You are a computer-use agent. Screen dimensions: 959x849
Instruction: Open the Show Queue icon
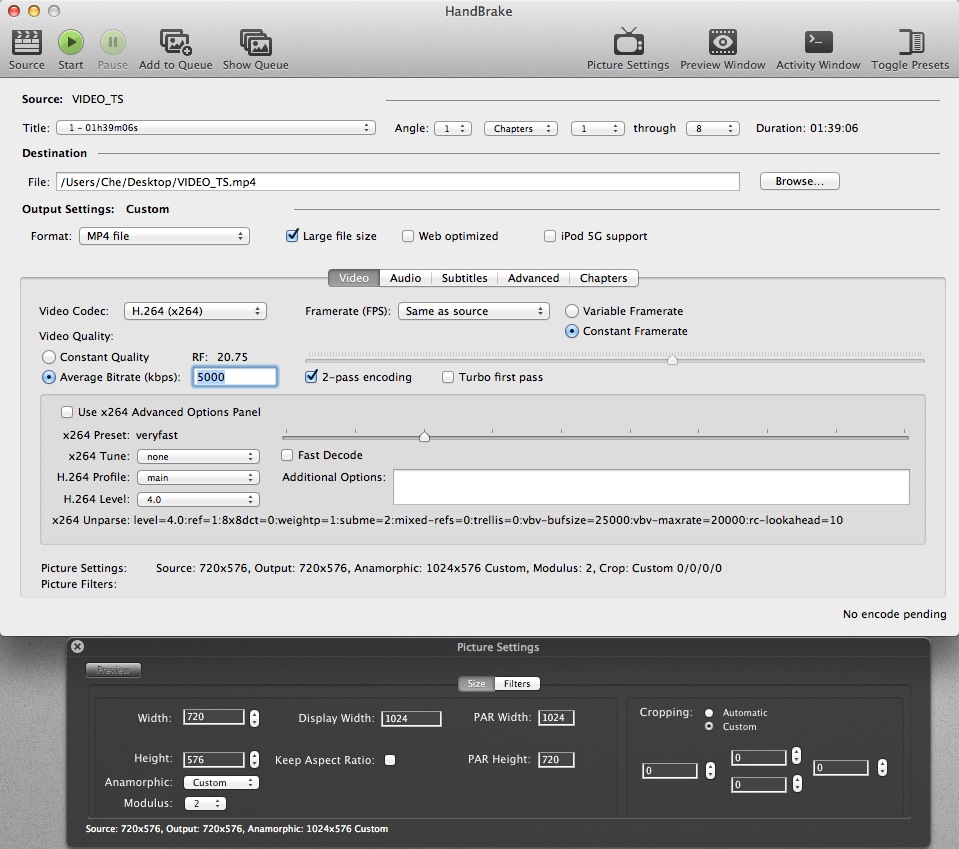256,42
